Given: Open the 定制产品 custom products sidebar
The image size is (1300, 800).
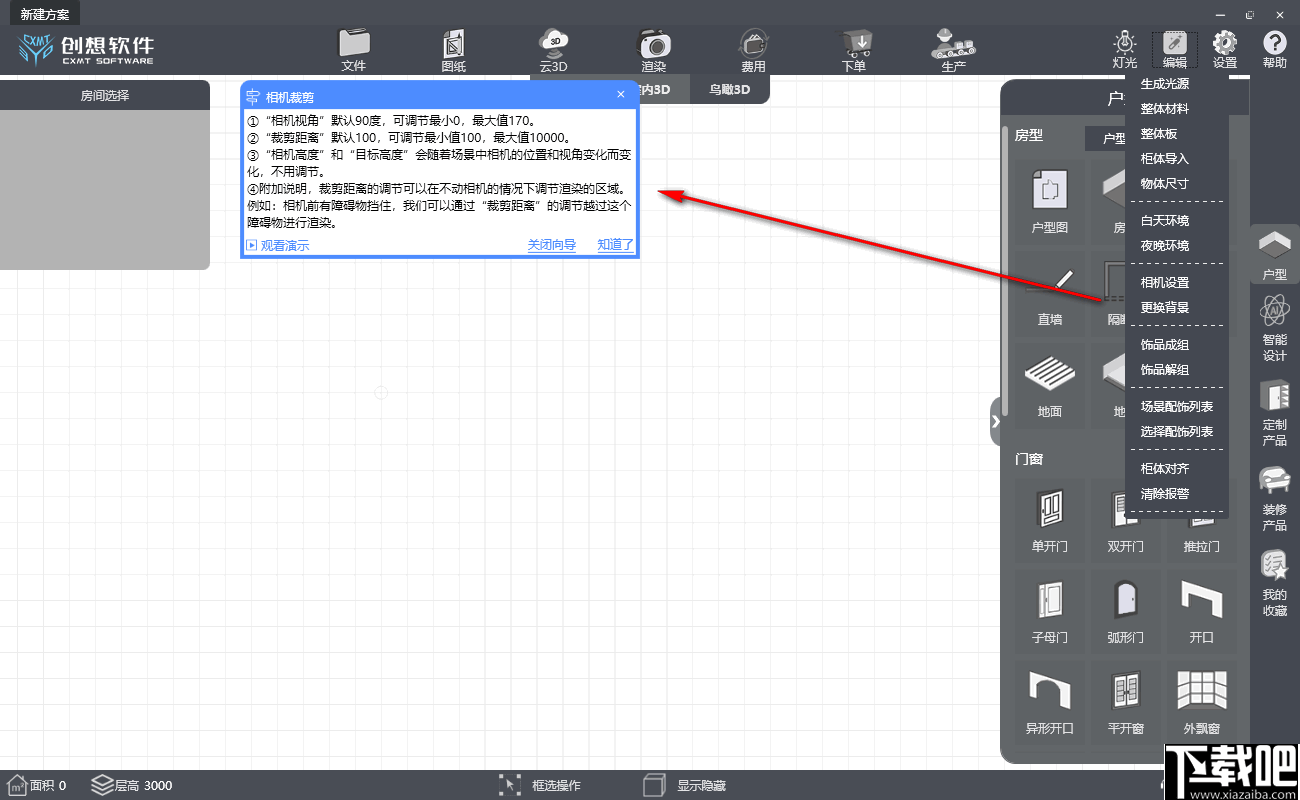Looking at the screenshot, I should coord(1275,414).
